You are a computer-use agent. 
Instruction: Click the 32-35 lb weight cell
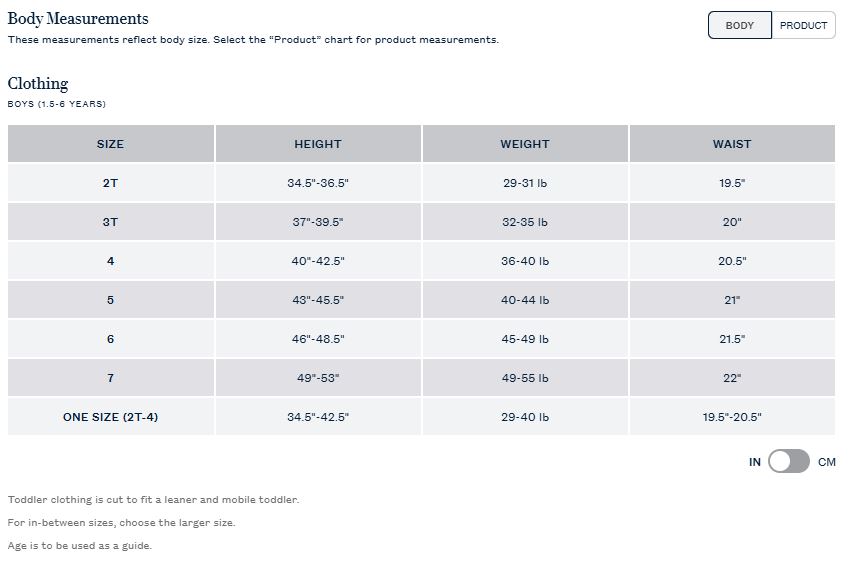(x=525, y=222)
